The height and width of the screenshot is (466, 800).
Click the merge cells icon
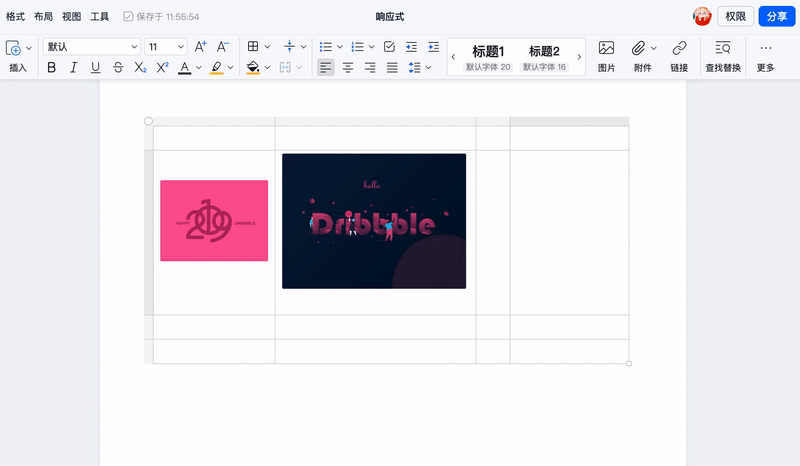pyautogui.click(x=285, y=67)
